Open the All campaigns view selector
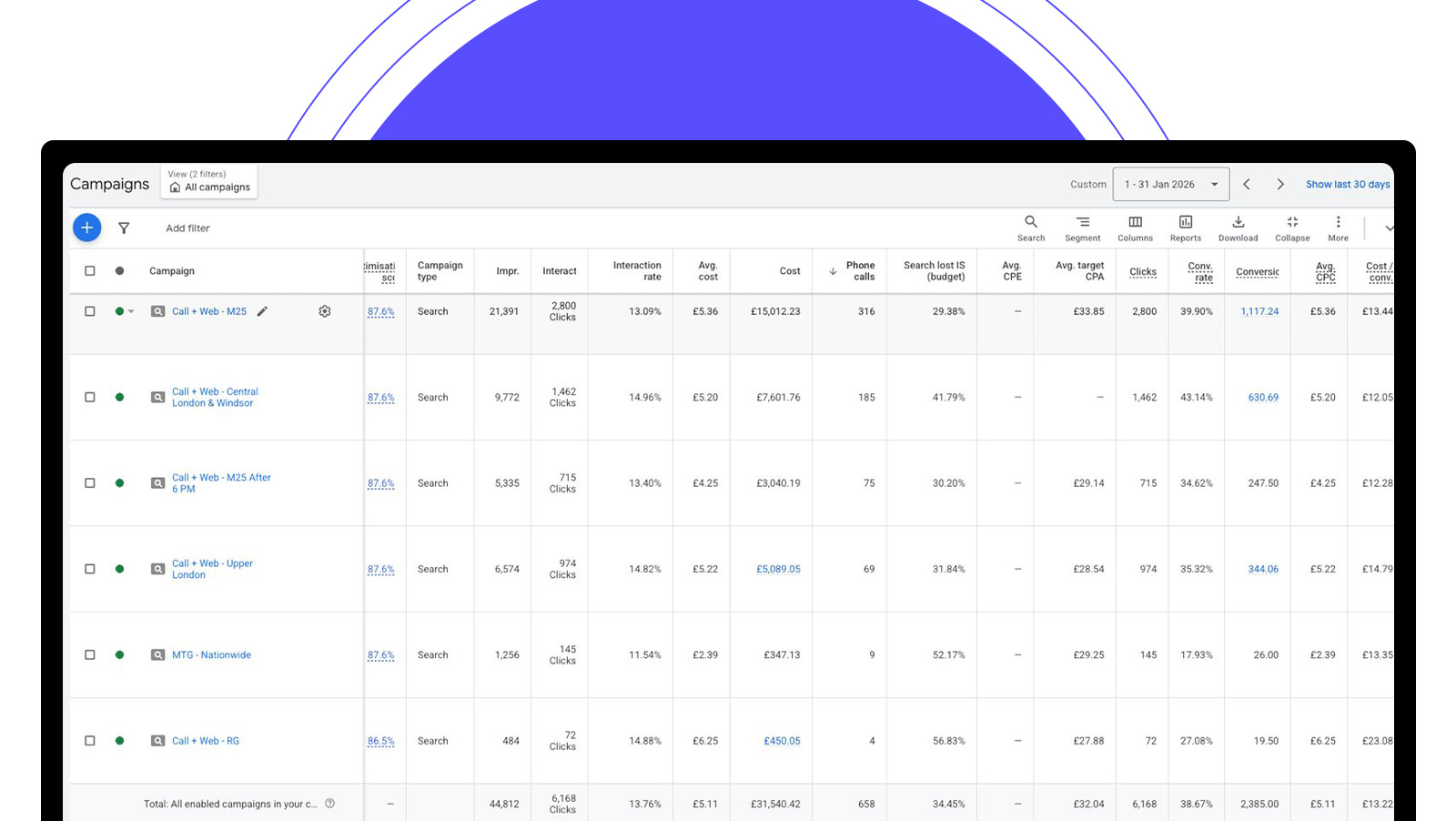The image size is (1456, 821). [x=209, y=181]
